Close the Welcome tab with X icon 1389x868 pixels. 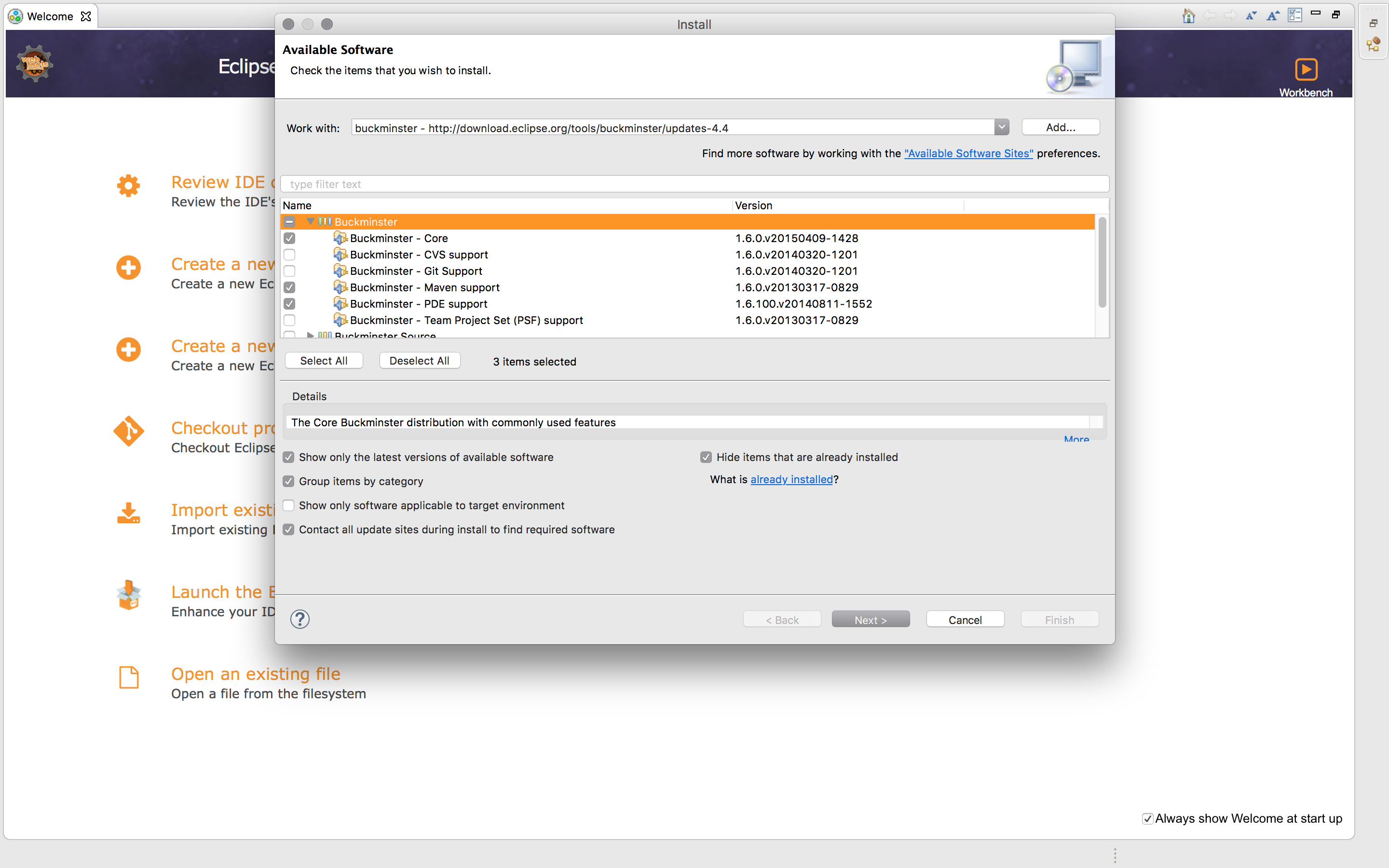click(85, 16)
